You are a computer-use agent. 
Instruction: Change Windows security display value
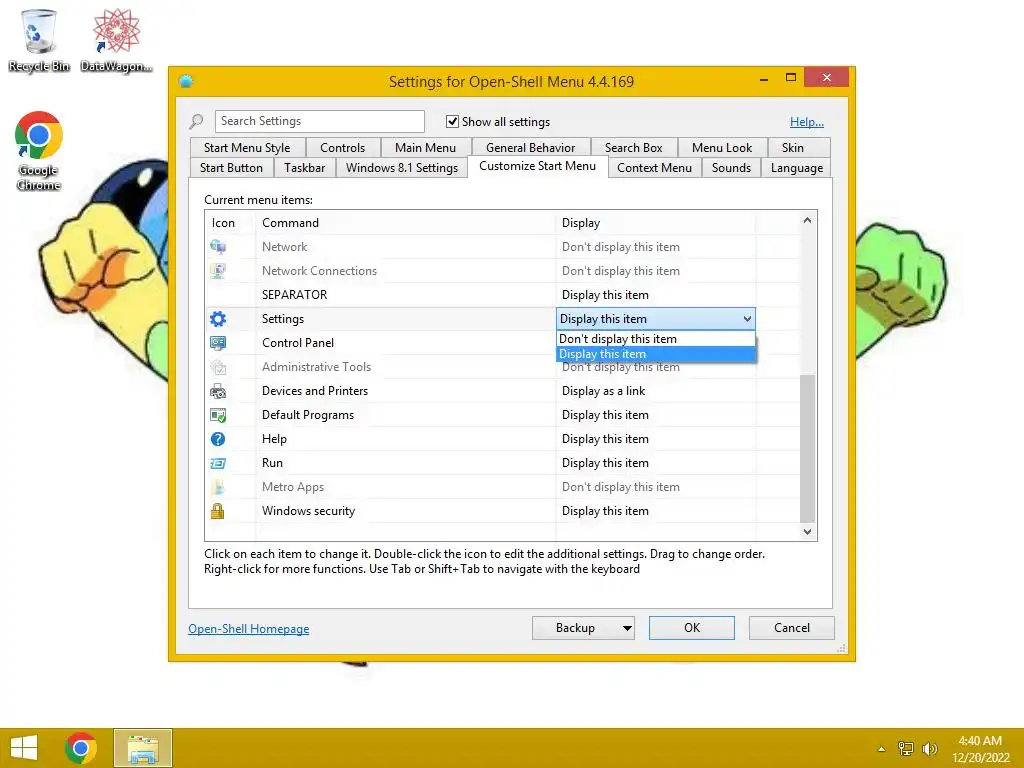(605, 511)
